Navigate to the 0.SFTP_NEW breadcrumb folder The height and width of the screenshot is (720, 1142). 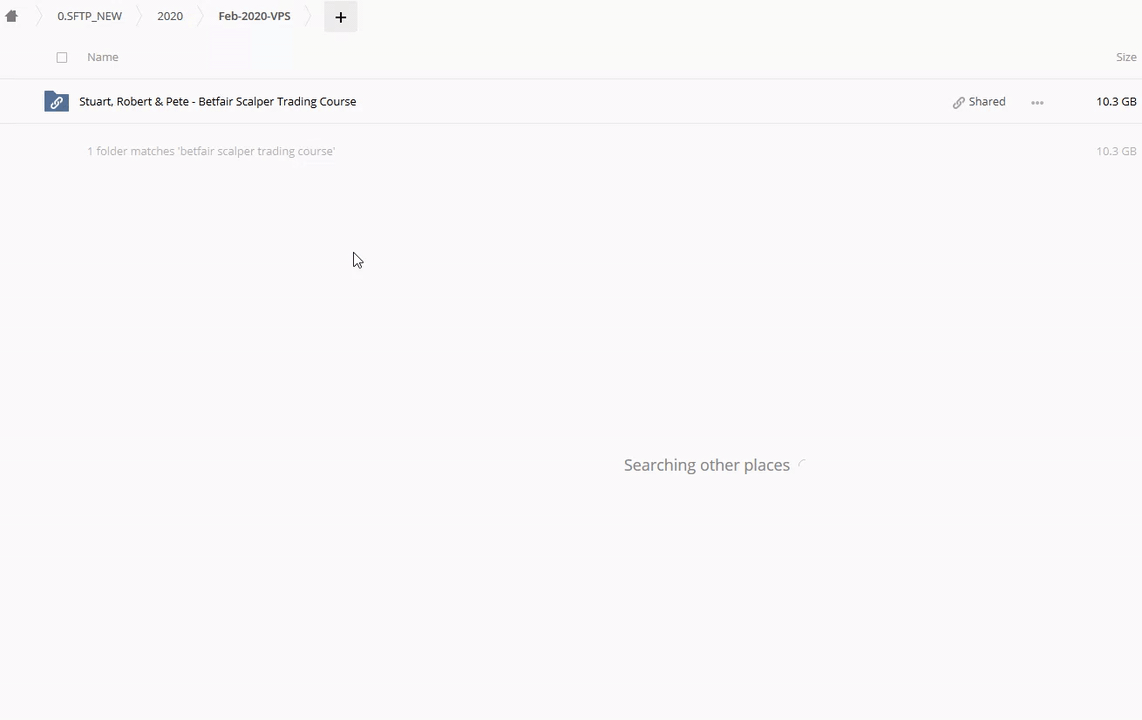(x=89, y=16)
